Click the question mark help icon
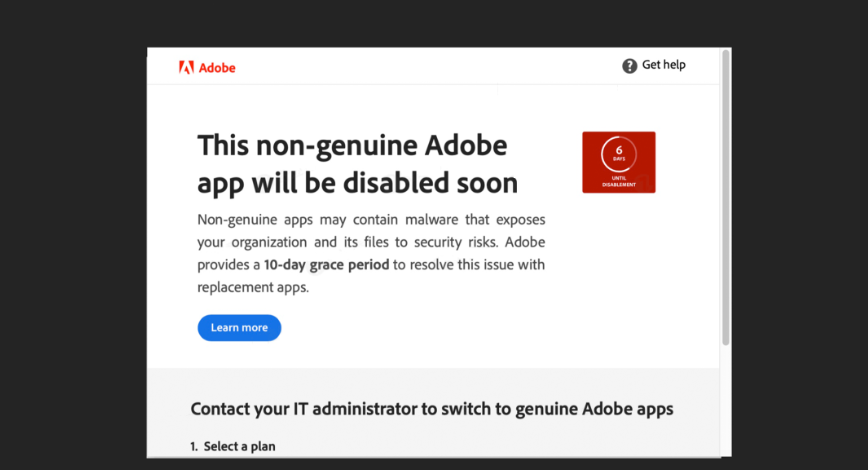868x470 pixels. (629, 66)
